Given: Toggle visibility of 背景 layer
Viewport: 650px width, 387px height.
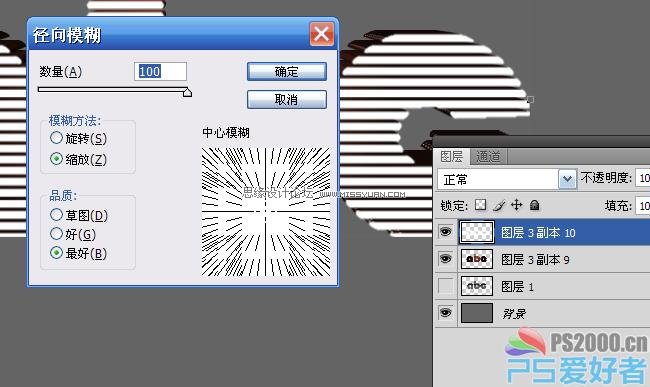Looking at the screenshot, I should pos(446,312).
